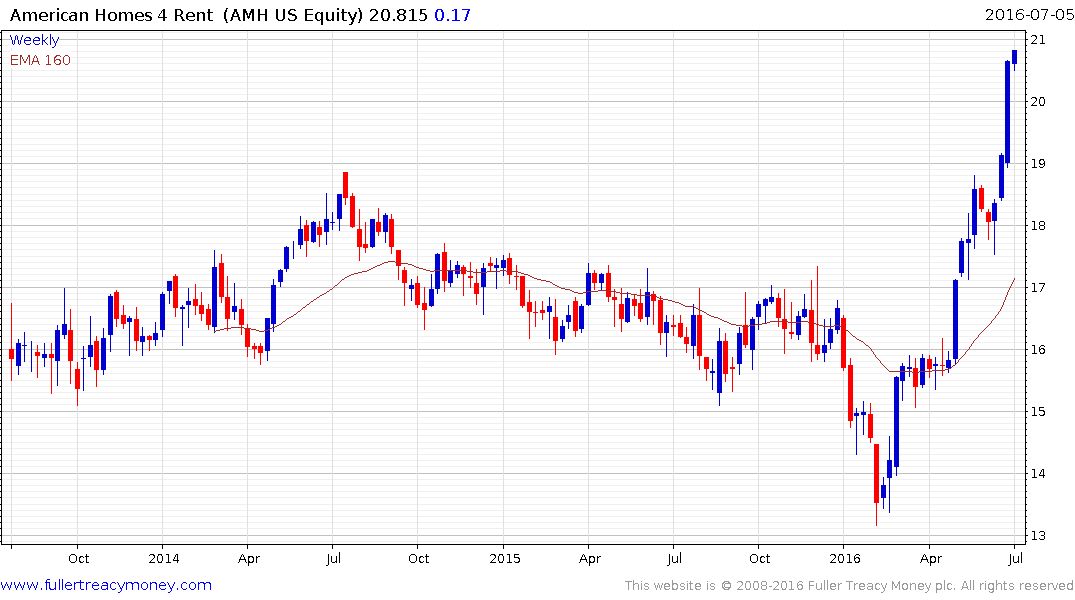Viewport: 1075px width, 600px height.
Task: Click the 'EMA 160' indicator label
Action: click(40, 60)
